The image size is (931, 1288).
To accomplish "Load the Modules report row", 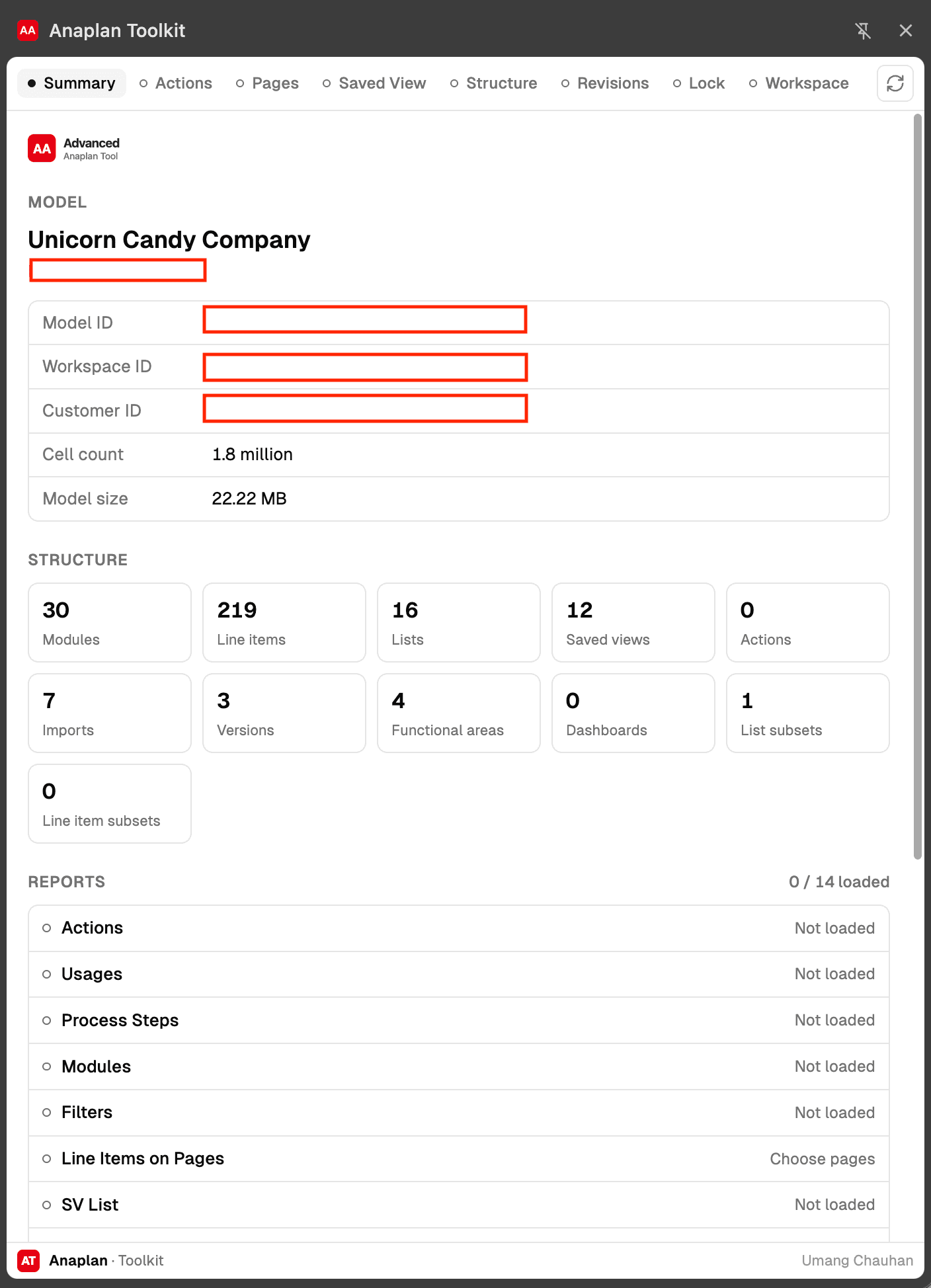I will click(x=459, y=1067).
